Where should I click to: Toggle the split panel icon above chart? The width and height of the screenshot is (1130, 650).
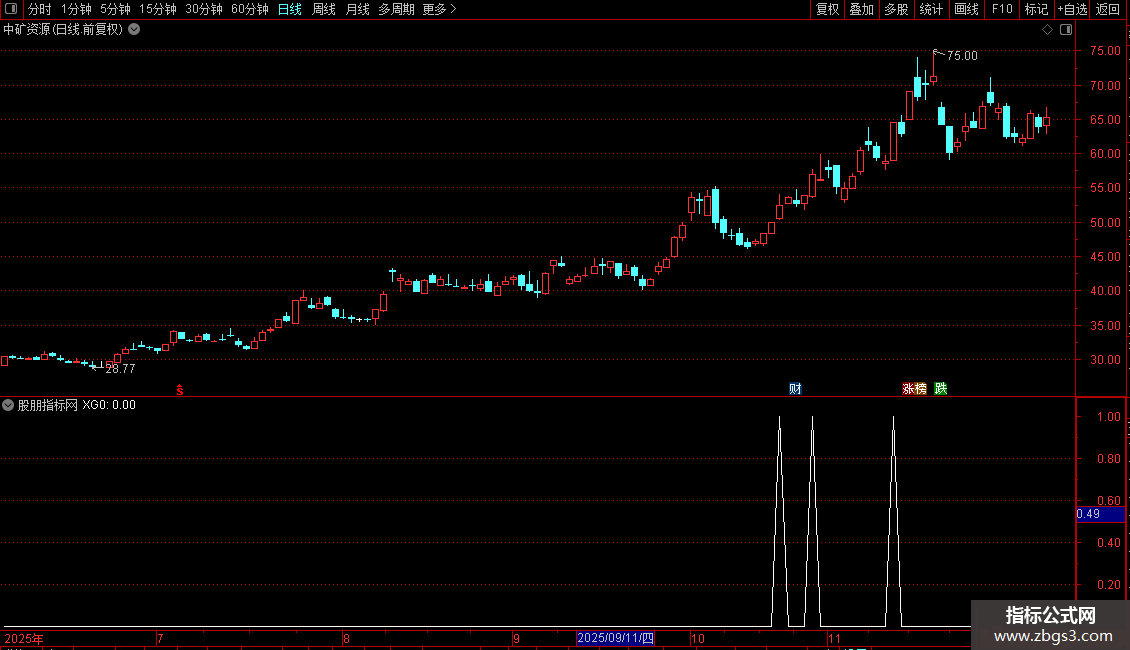coord(1066,30)
